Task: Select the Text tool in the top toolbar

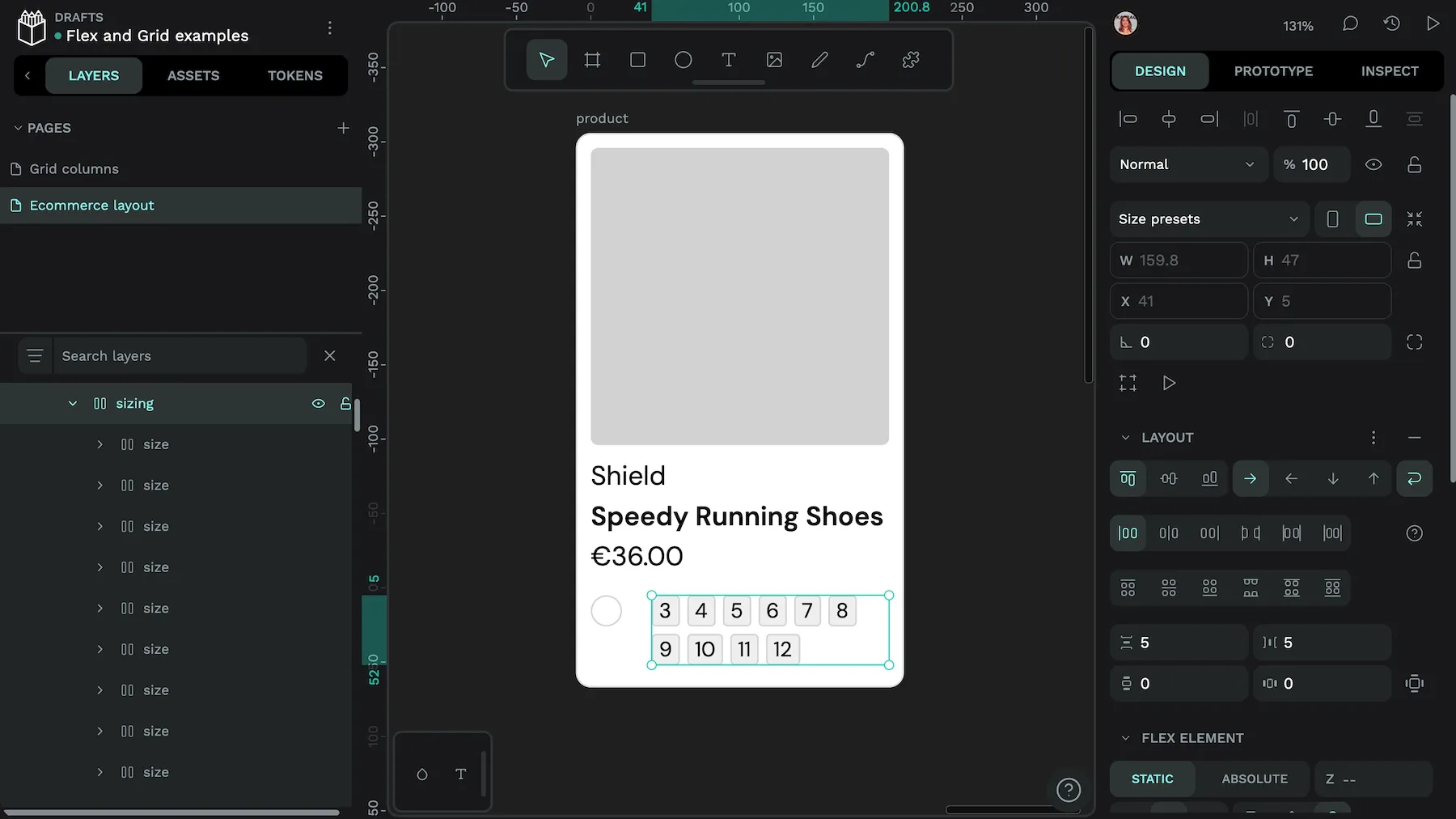Action: coord(729,60)
